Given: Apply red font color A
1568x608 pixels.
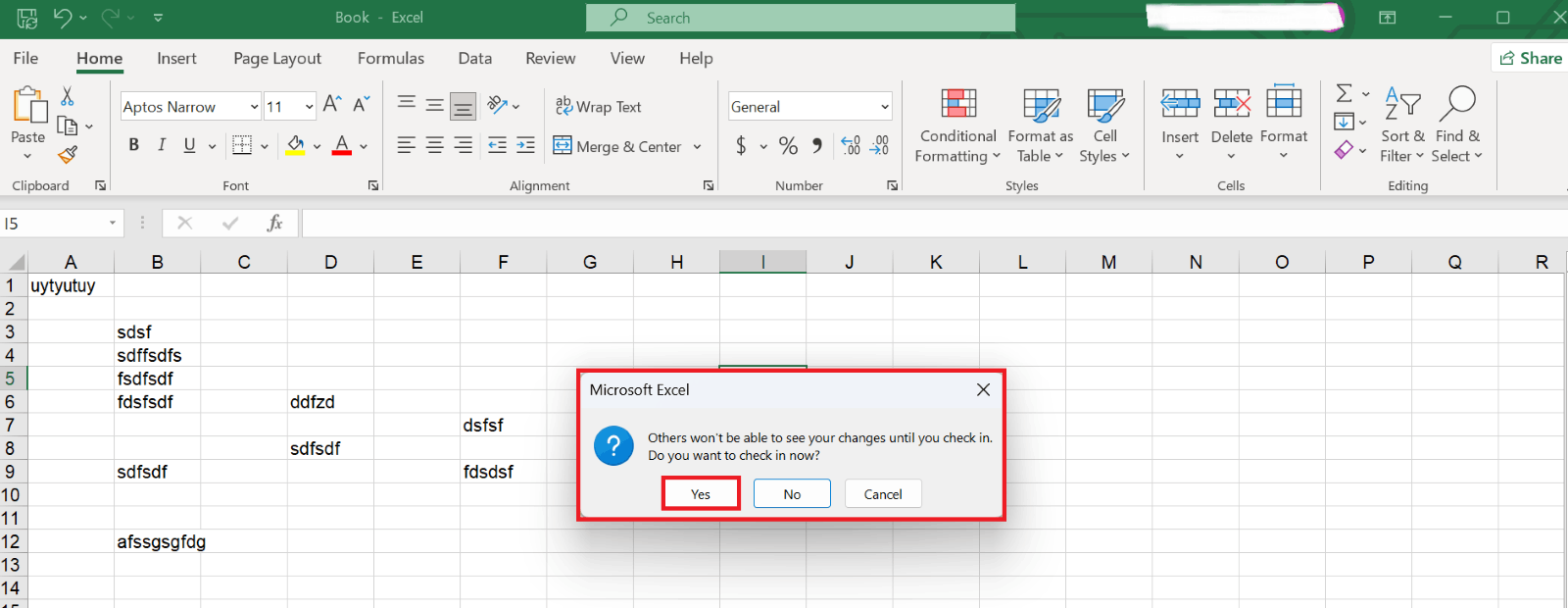Looking at the screenshot, I should tap(342, 145).
